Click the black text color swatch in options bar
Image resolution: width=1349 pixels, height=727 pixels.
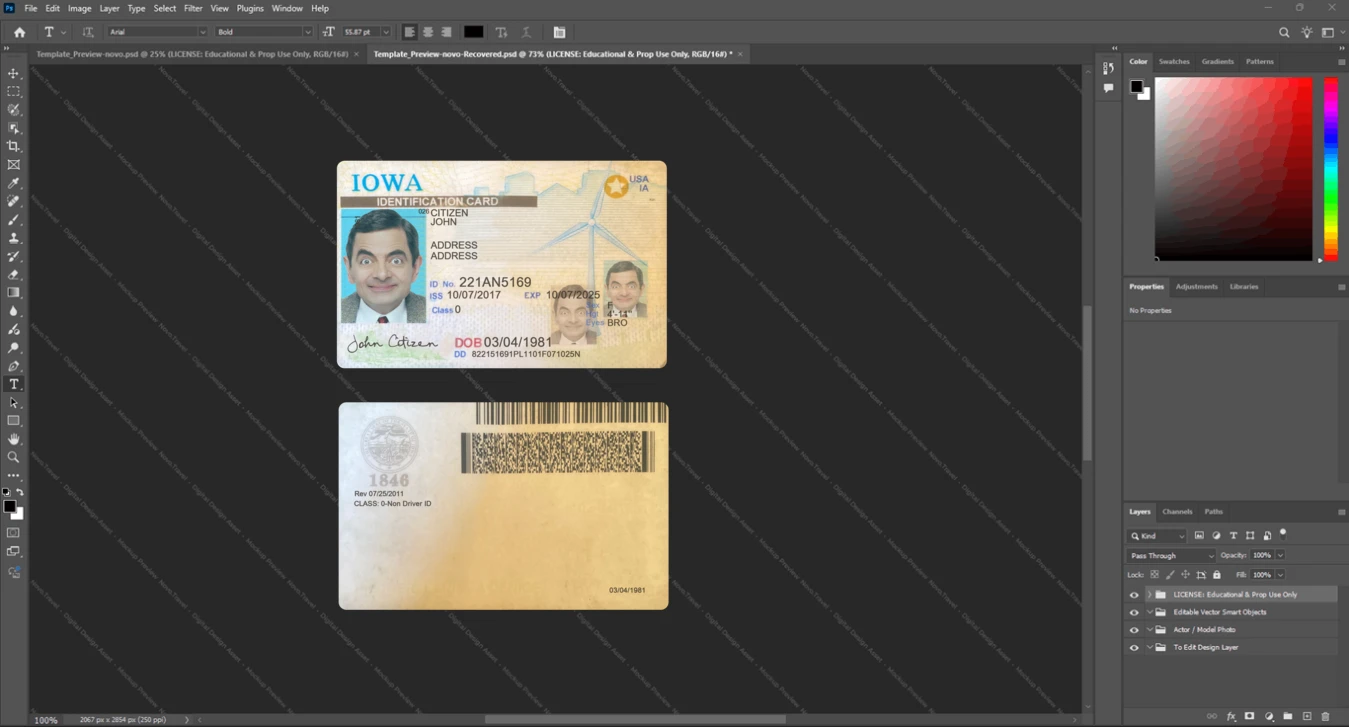pos(474,32)
